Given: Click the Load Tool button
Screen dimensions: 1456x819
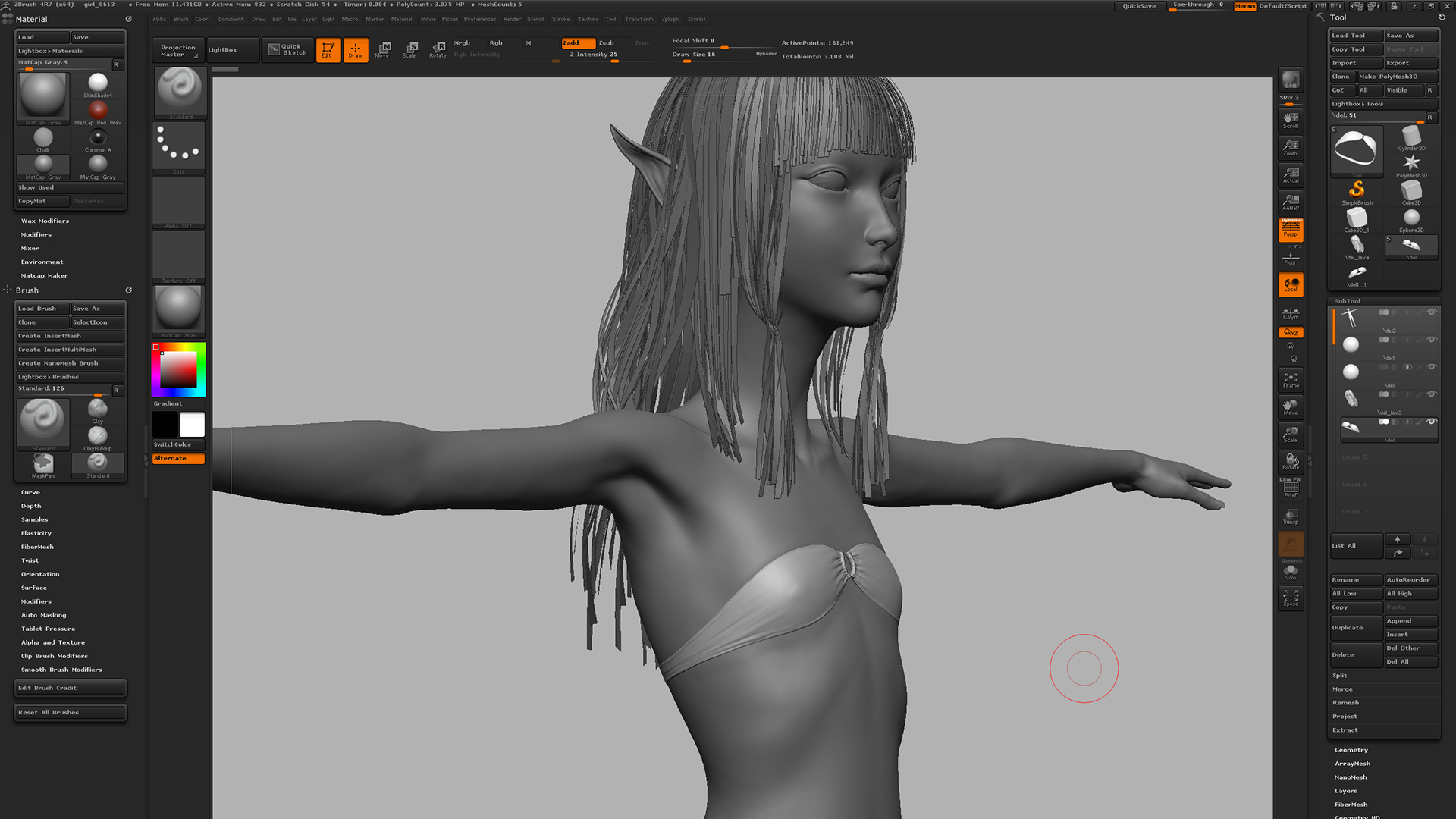Looking at the screenshot, I should [1356, 36].
